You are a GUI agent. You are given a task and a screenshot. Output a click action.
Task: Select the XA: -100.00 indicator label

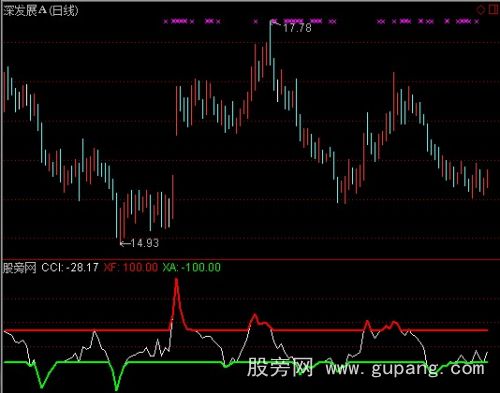pyautogui.click(x=192, y=267)
